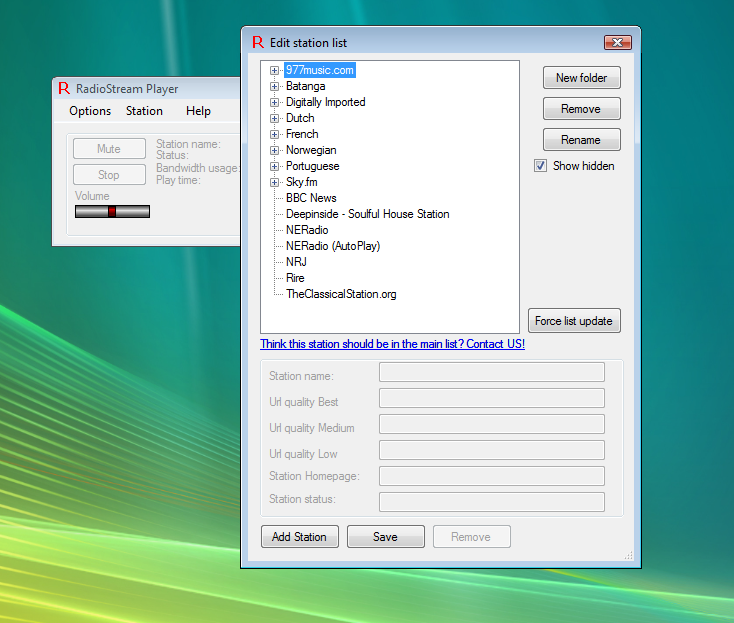Select the plain NERadio station
Screen dimensions: 734x623
pyautogui.click(x=307, y=230)
